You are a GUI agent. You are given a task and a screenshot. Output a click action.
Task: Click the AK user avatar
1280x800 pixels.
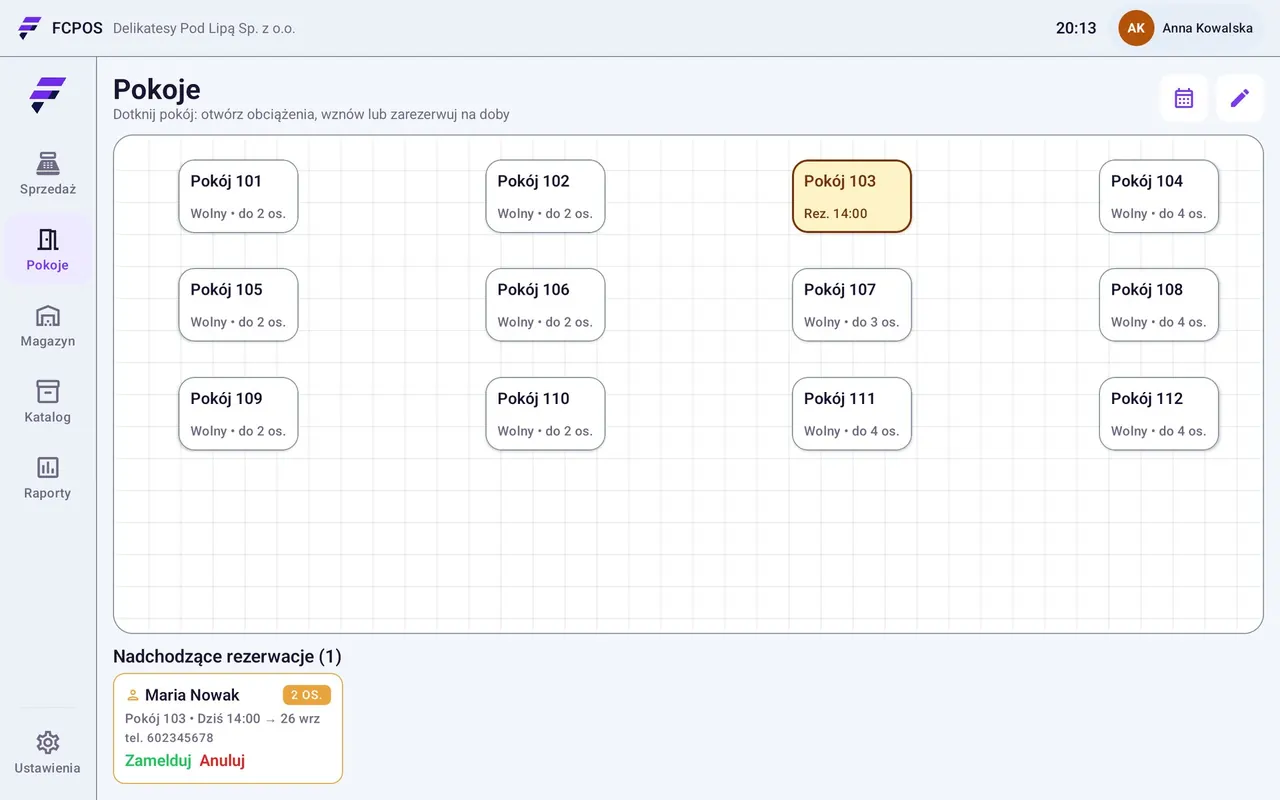(1136, 28)
